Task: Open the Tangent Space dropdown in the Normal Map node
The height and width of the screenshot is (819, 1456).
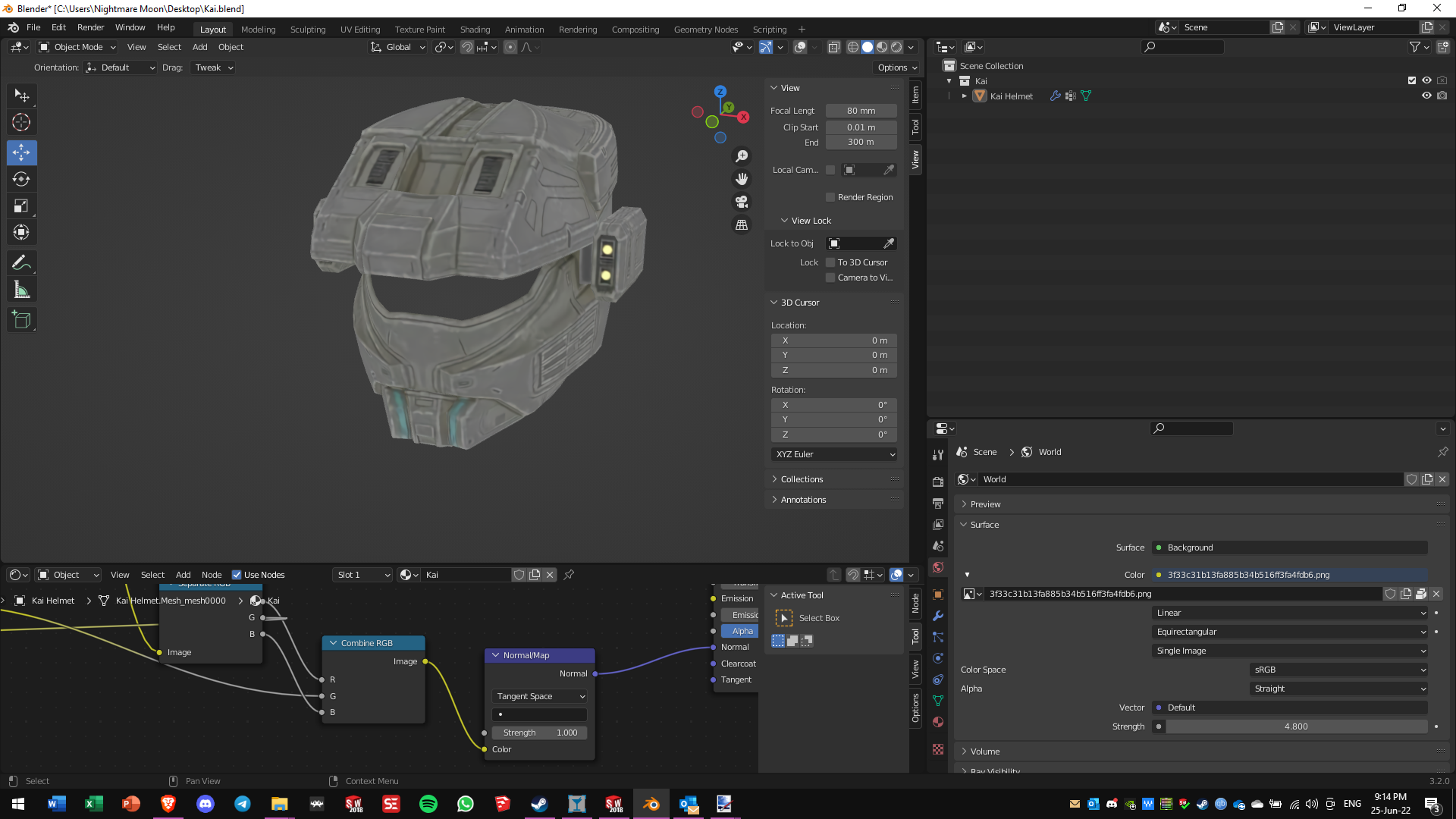Action: point(540,696)
